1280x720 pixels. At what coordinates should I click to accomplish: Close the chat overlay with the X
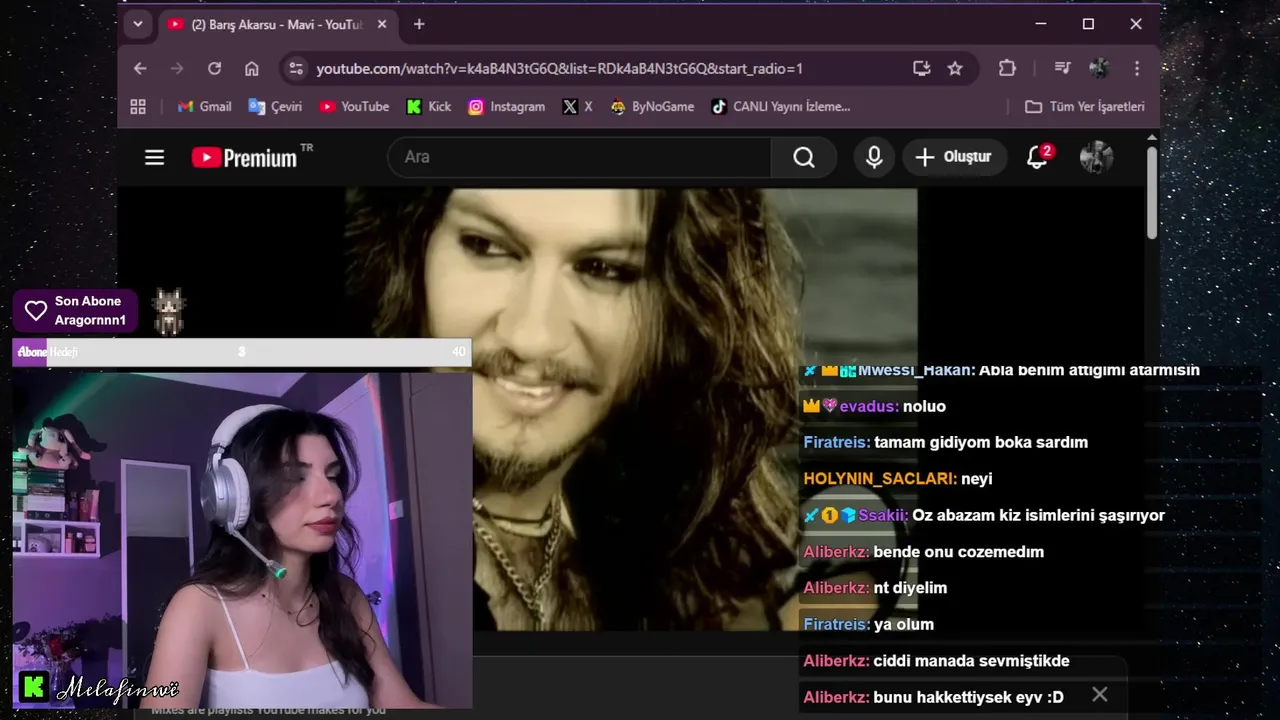point(1100,694)
